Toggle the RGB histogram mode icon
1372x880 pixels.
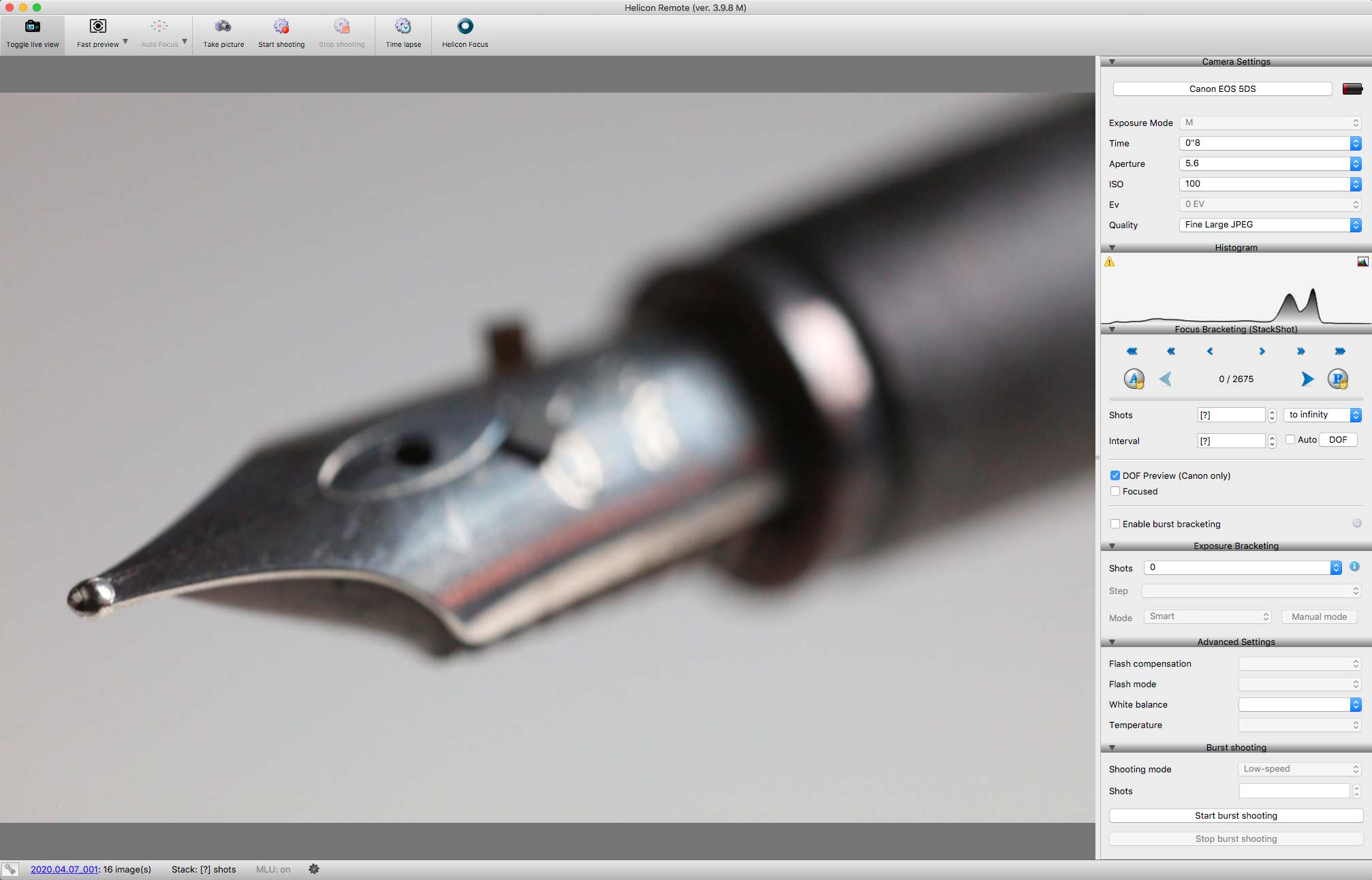tap(1362, 262)
